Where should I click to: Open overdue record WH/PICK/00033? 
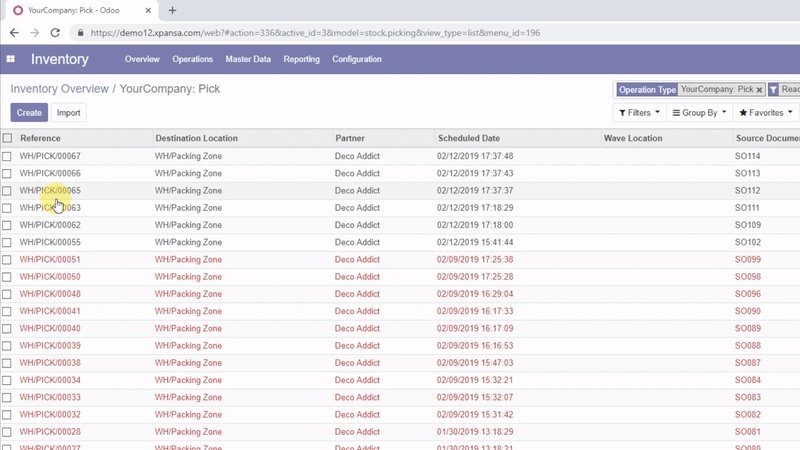pos(50,397)
